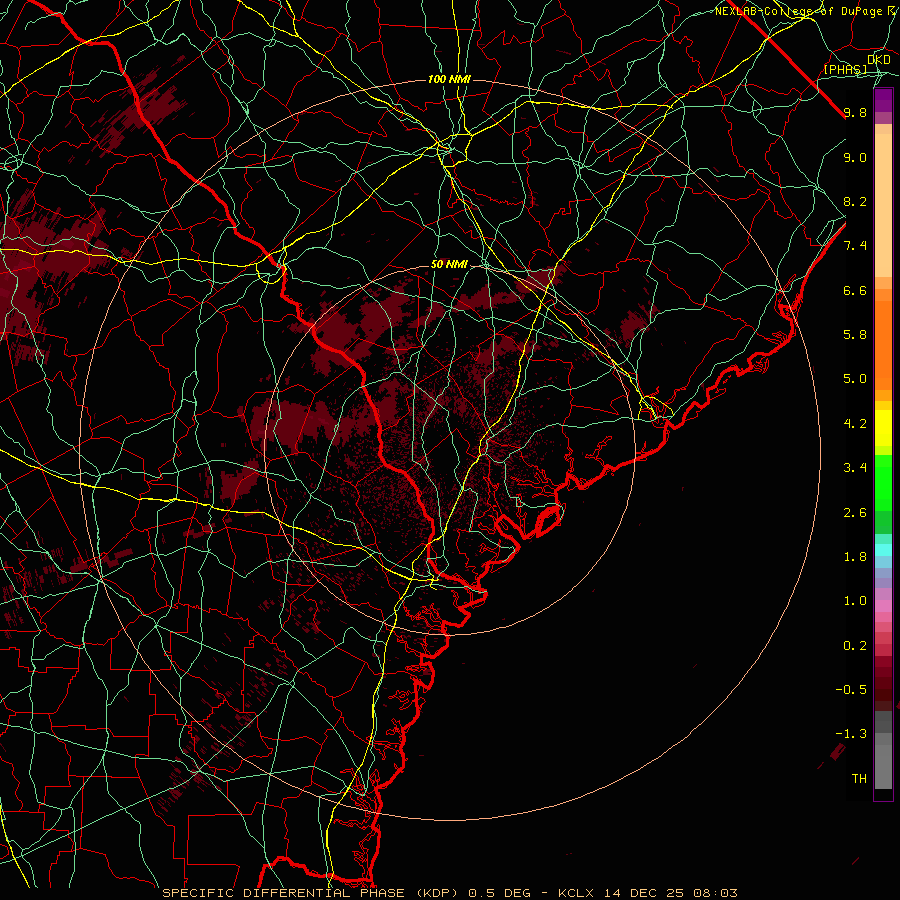This screenshot has height=900, width=900.
Task: Click the 5.0 scale value
Action: tap(855, 379)
